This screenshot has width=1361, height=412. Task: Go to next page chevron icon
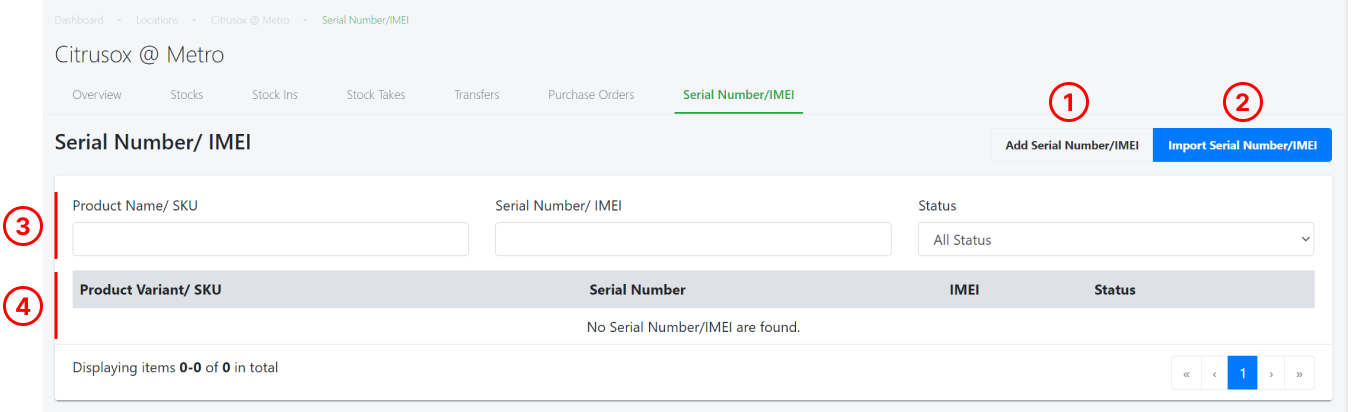(x=1271, y=373)
